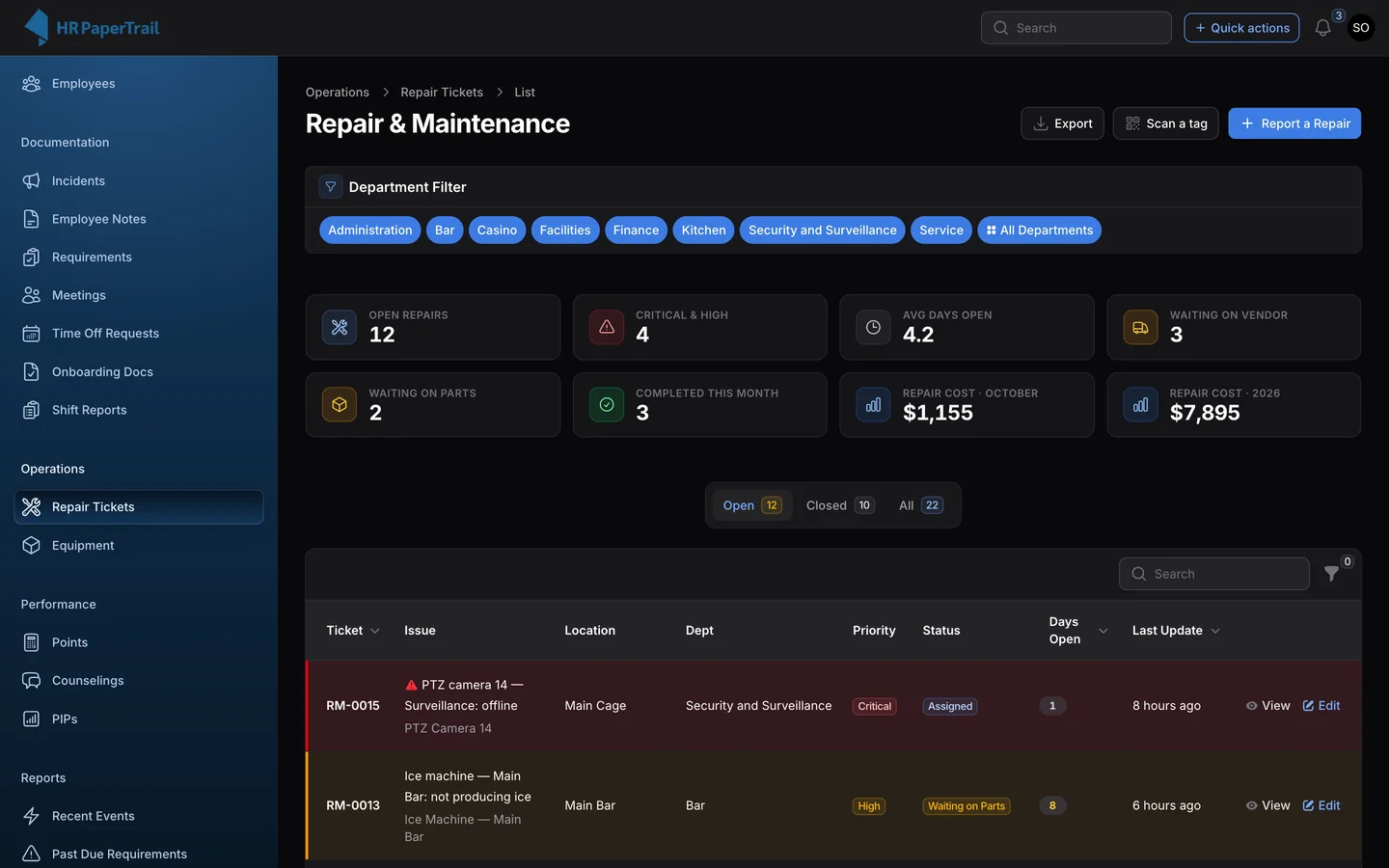Sort by Last Update column chevron

point(1215,631)
